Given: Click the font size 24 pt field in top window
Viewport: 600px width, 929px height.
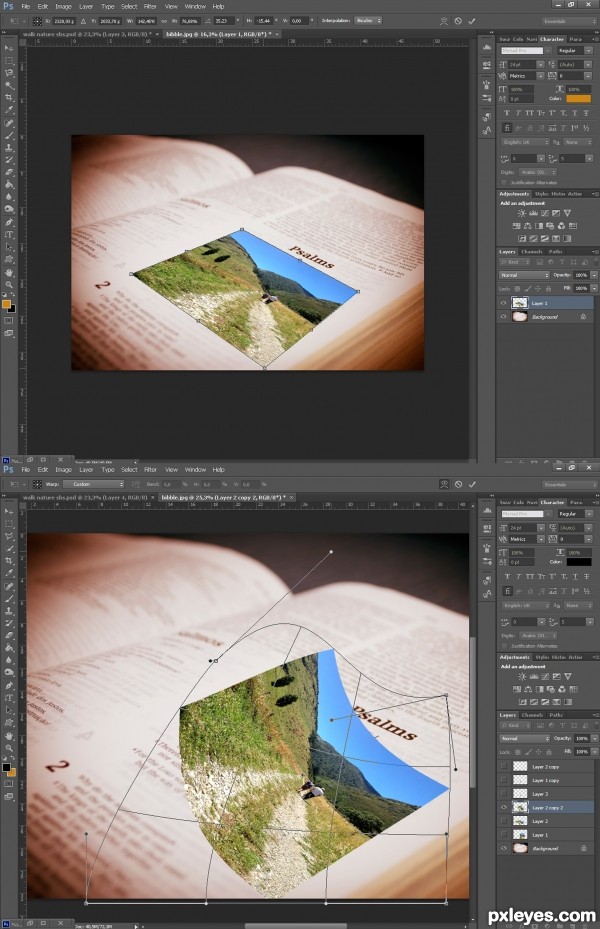Looking at the screenshot, I should (x=521, y=64).
